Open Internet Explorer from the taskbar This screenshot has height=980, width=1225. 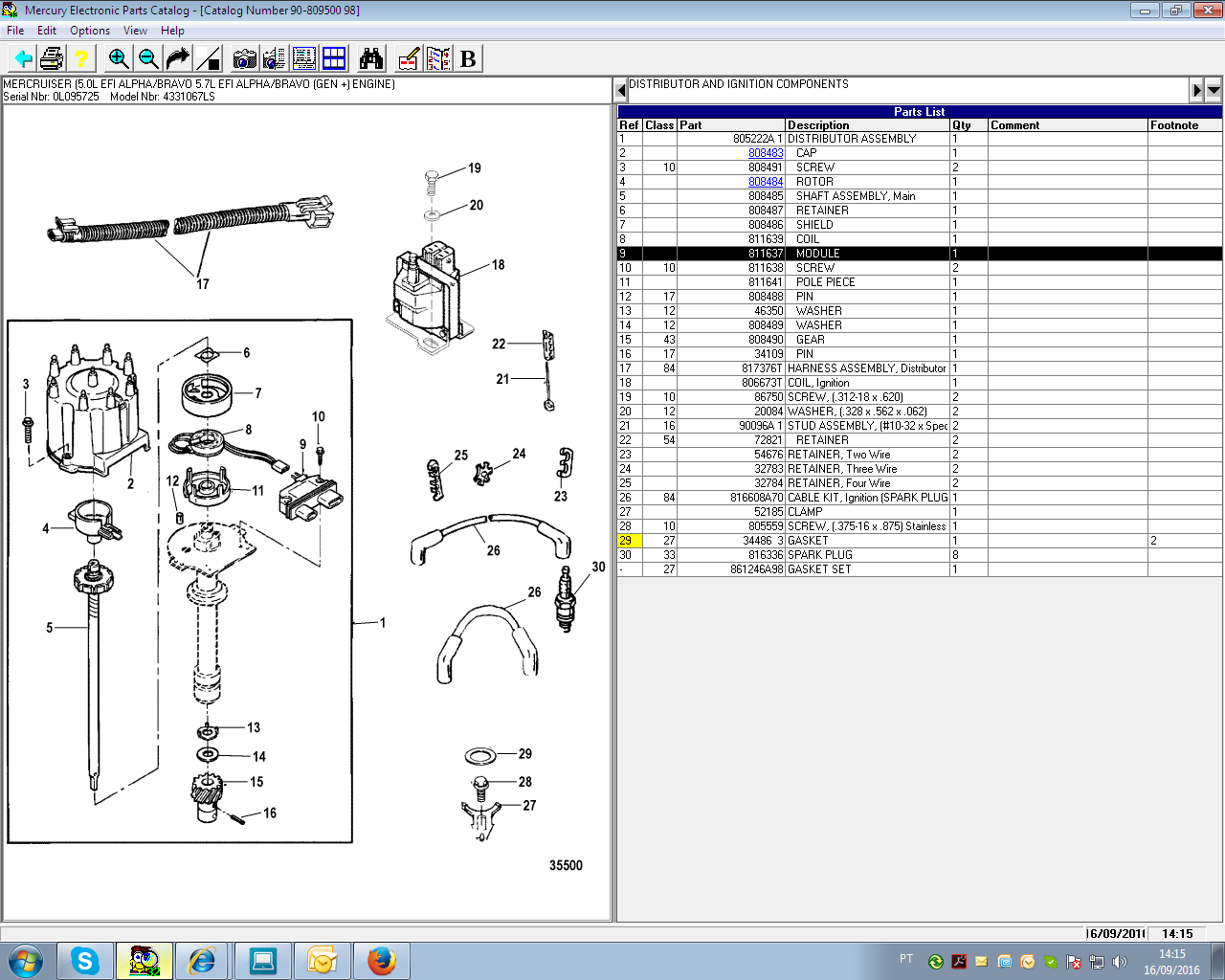click(203, 961)
